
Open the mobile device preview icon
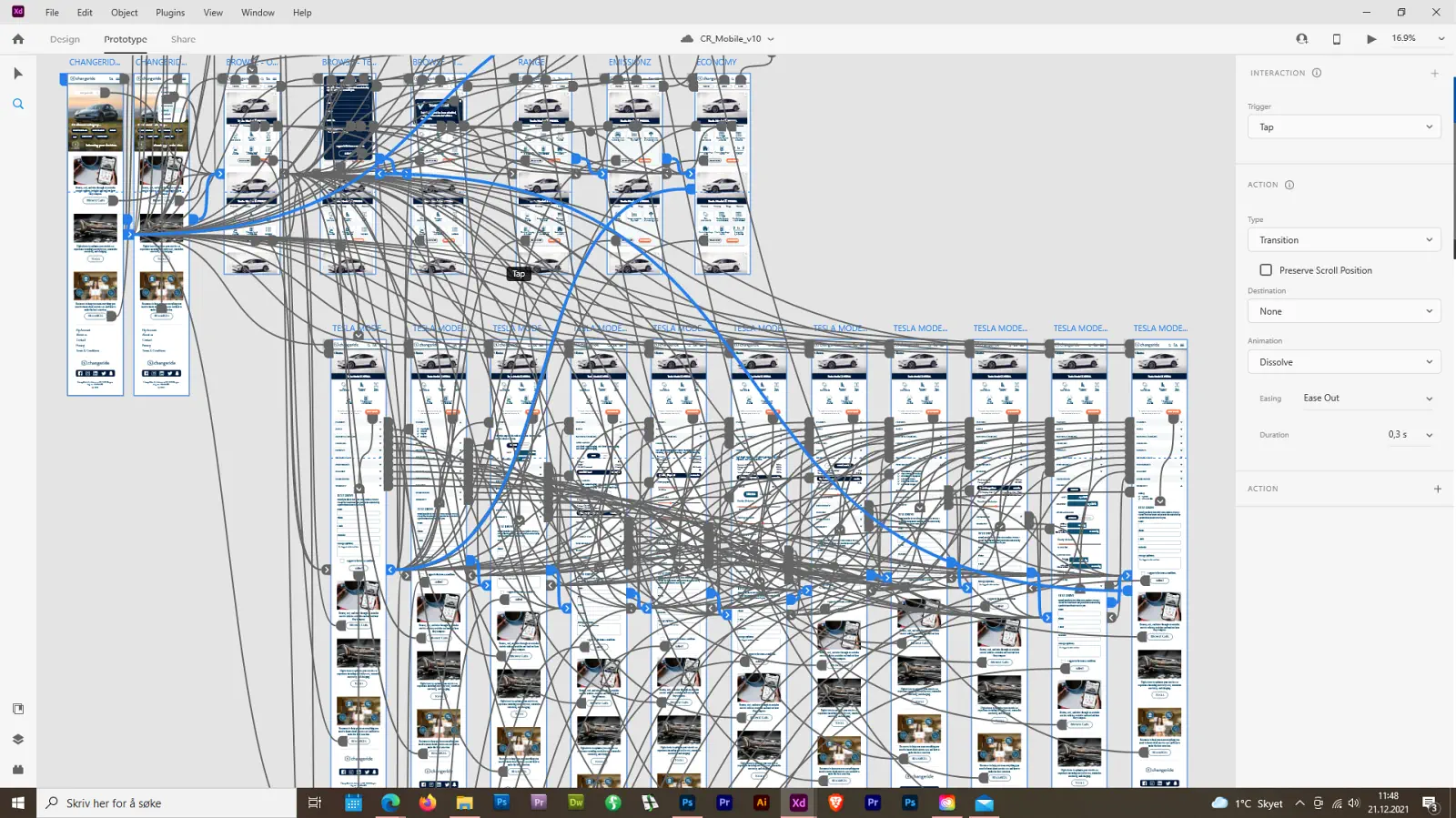[1336, 39]
